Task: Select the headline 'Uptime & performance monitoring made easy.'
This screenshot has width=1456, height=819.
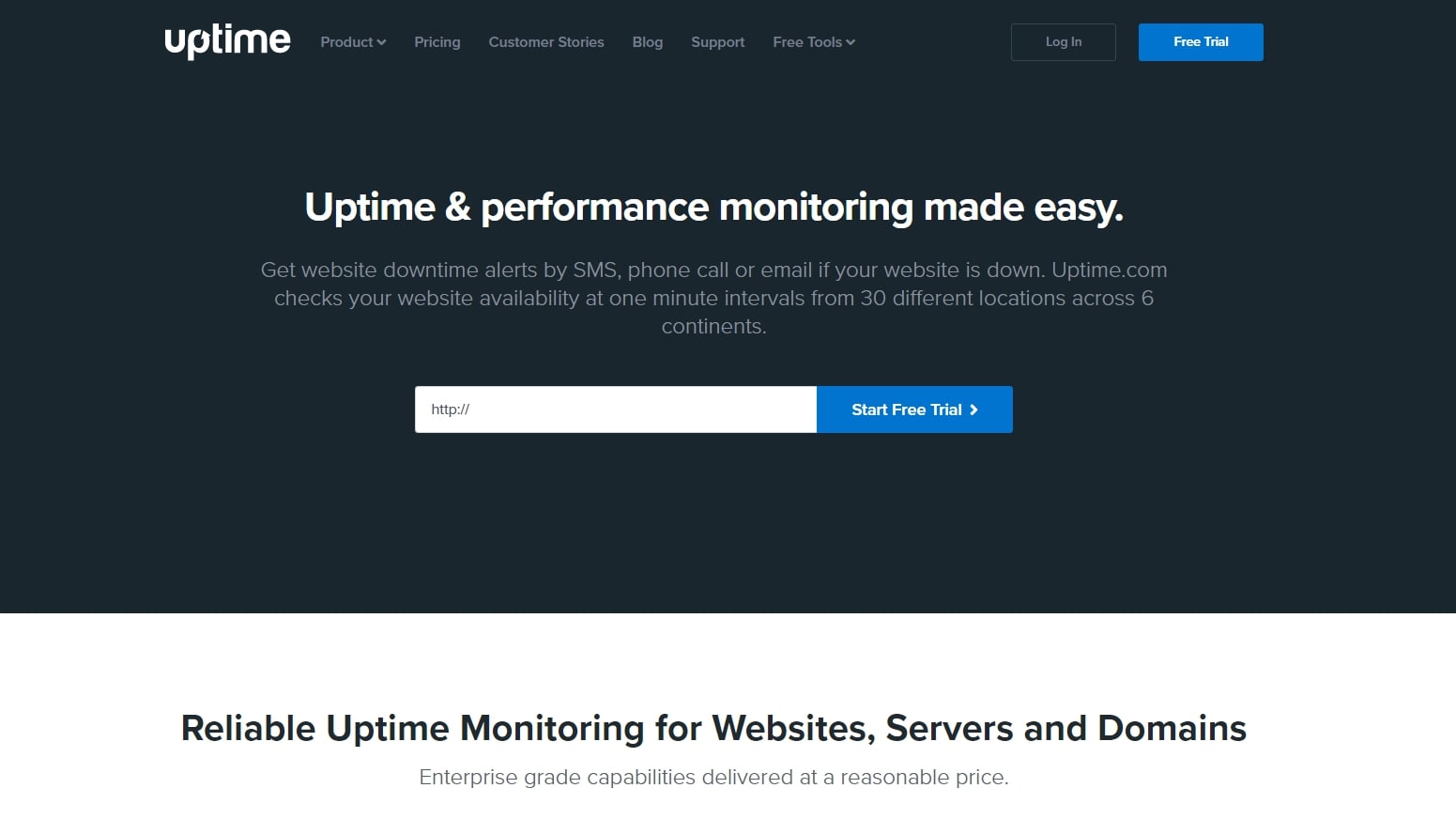Action: [x=714, y=208]
